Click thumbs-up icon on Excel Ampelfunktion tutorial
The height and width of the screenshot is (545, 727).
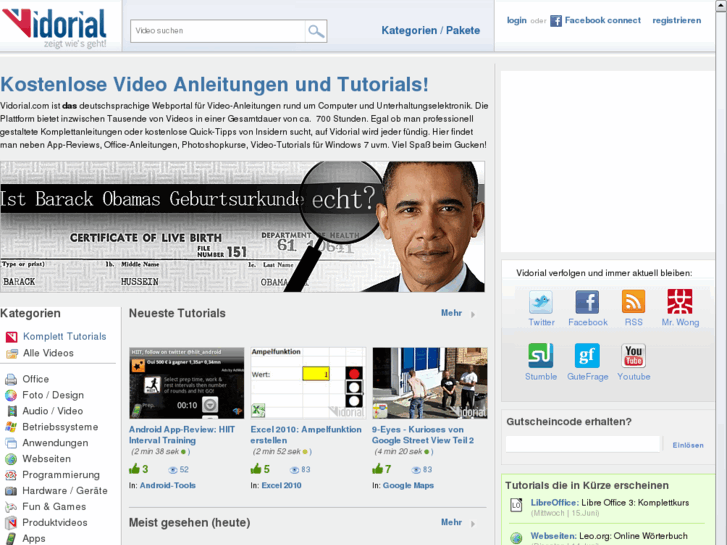tap(256, 468)
